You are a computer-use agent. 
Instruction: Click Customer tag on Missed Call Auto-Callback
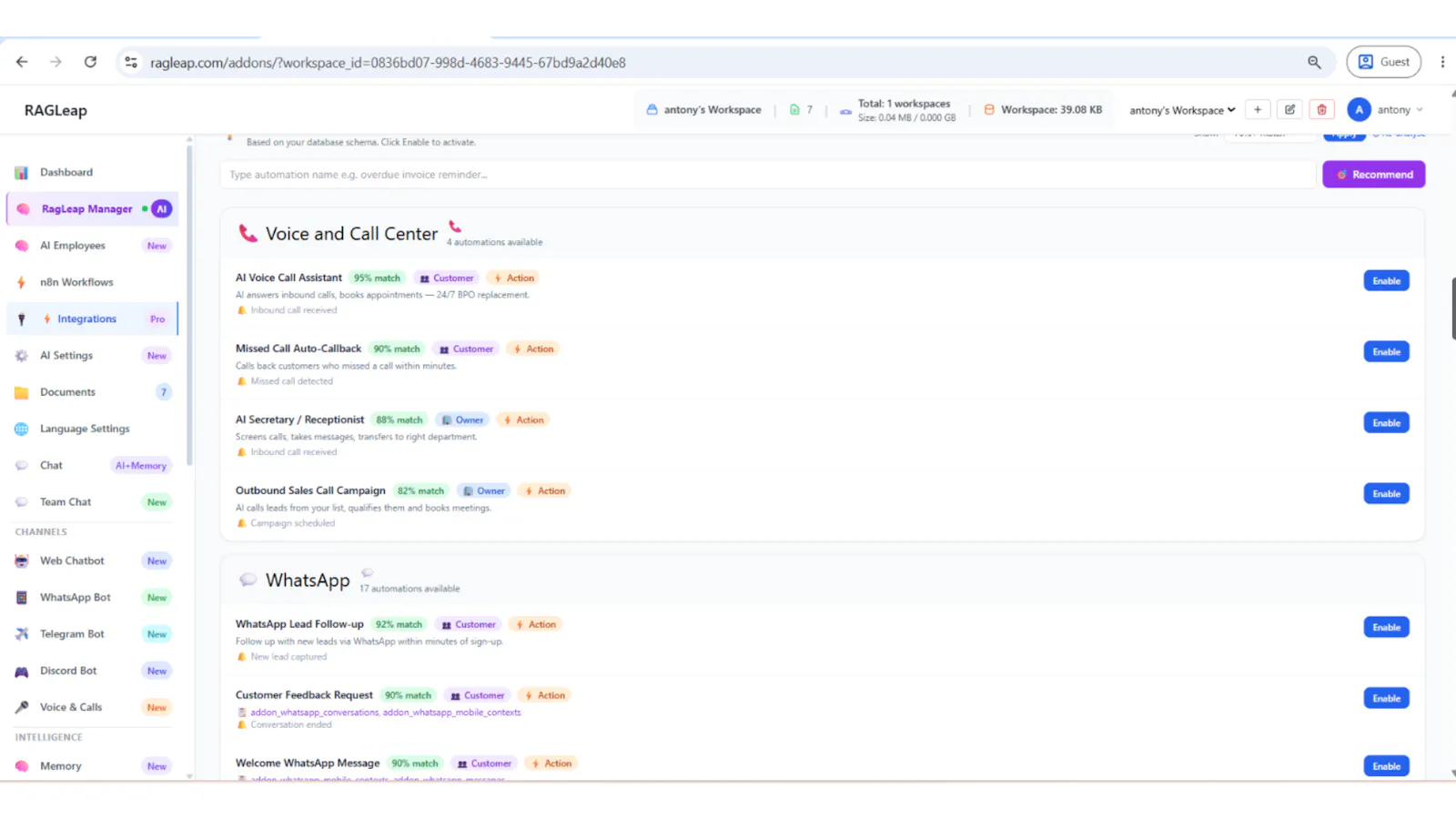click(466, 349)
